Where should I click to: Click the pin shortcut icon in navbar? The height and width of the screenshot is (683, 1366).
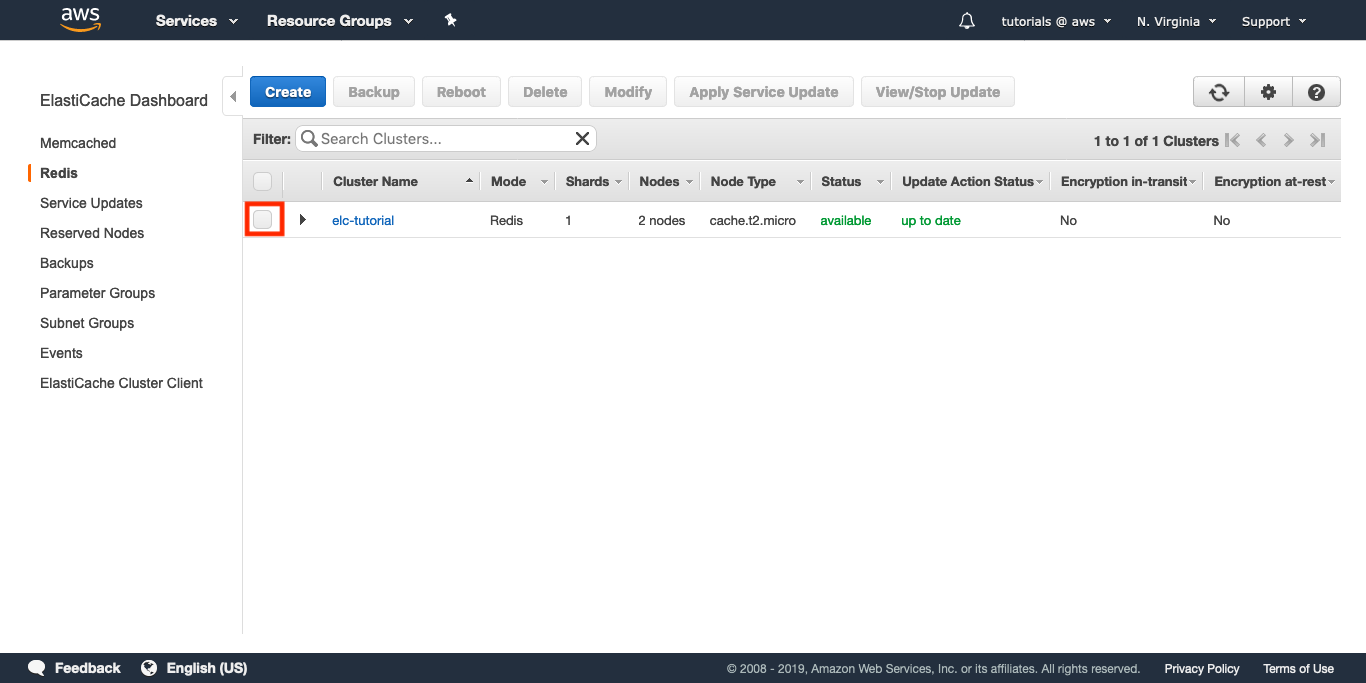point(450,20)
